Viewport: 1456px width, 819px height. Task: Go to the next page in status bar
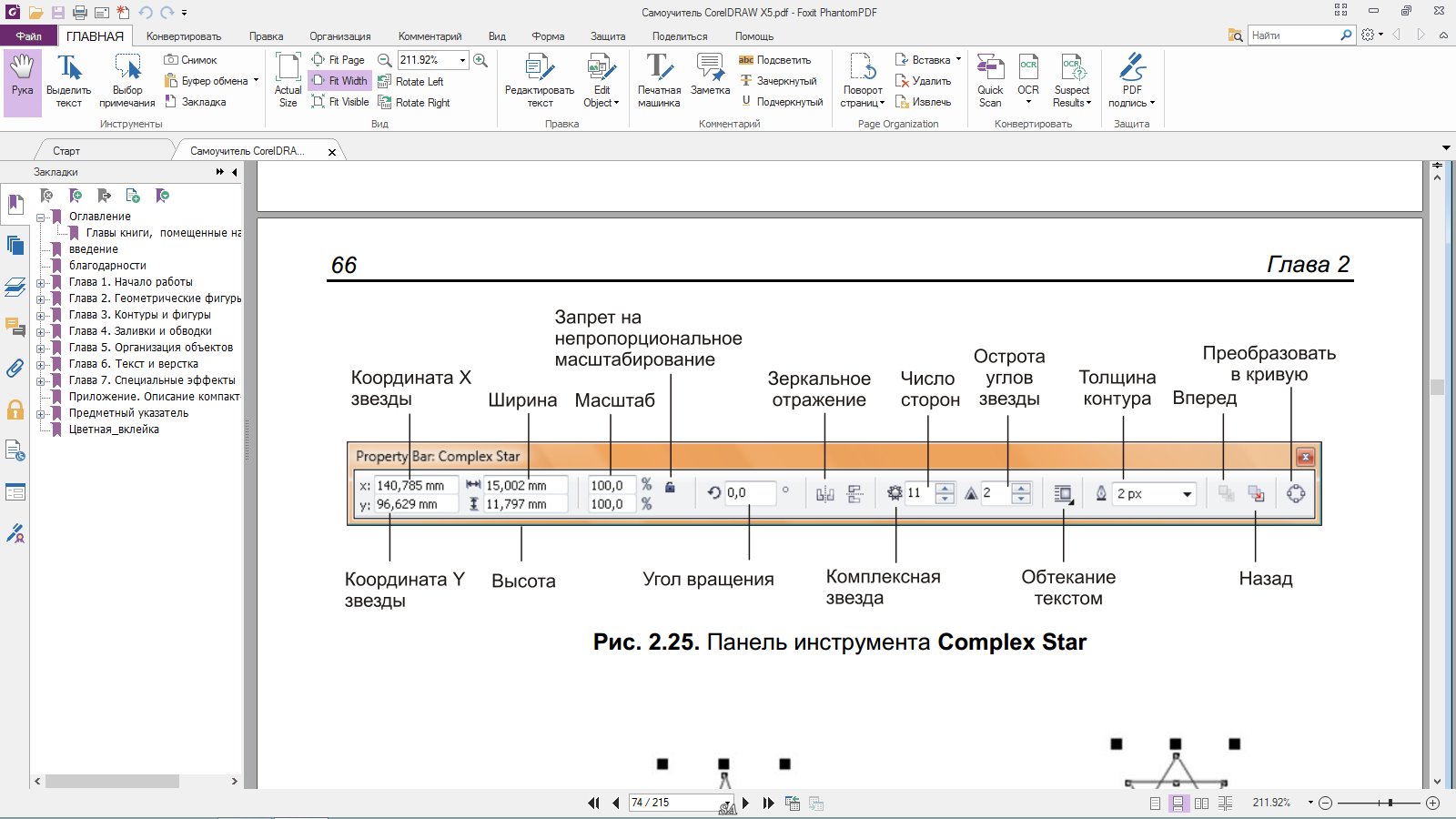point(746,804)
